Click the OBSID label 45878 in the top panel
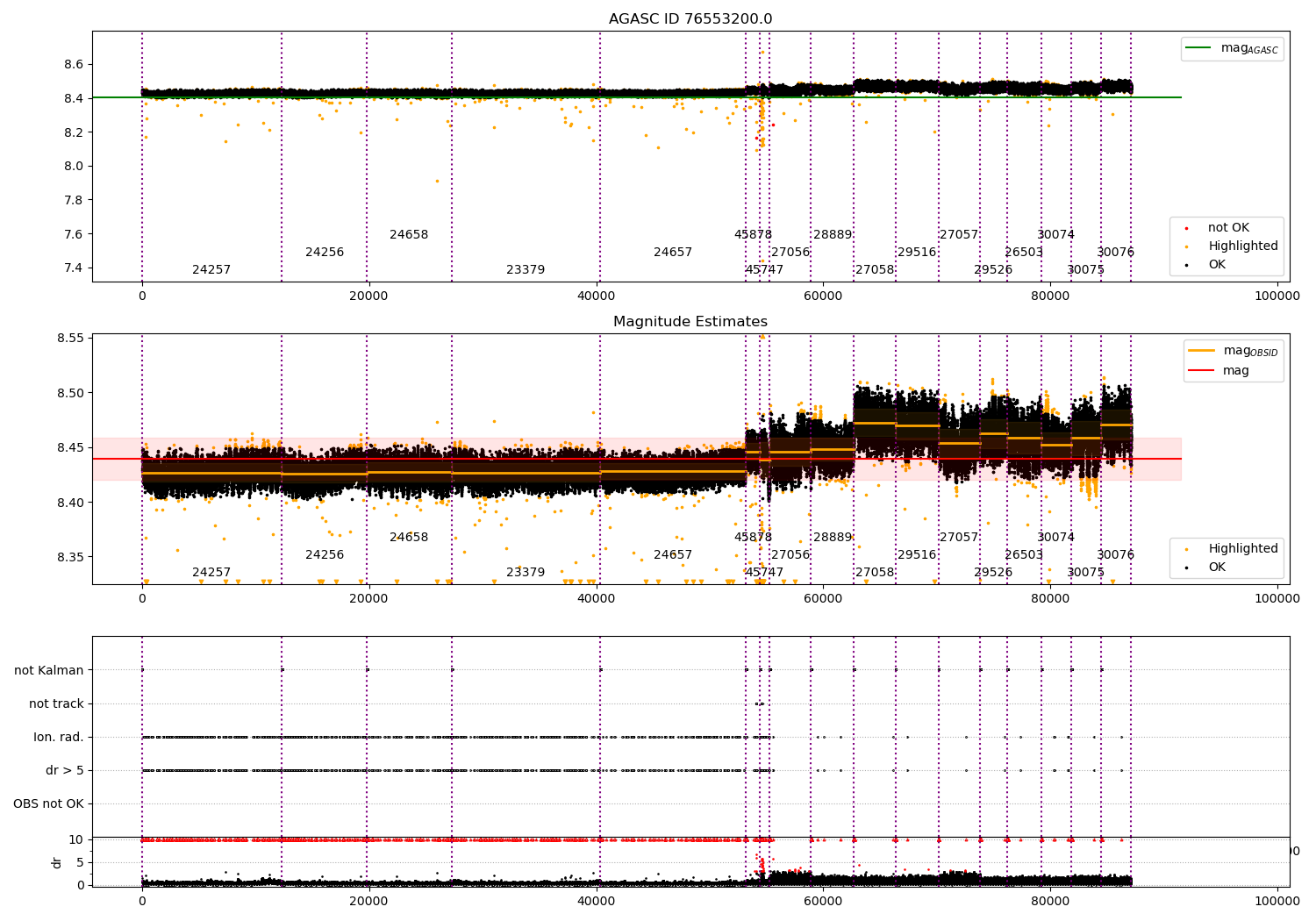This screenshot has width=1316, height=921. coord(753,235)
